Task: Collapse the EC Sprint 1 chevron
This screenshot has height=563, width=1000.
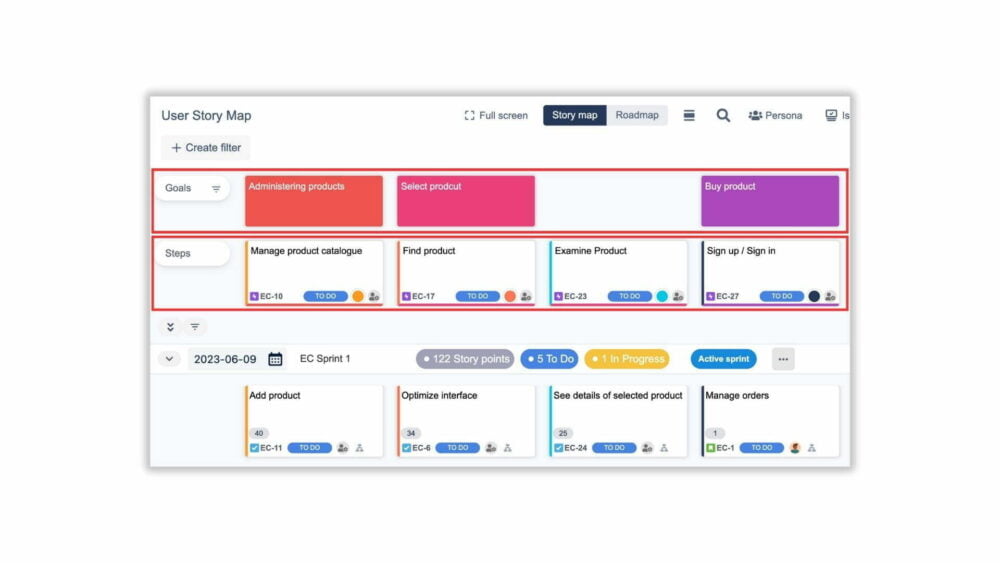Action: point(169,359)
